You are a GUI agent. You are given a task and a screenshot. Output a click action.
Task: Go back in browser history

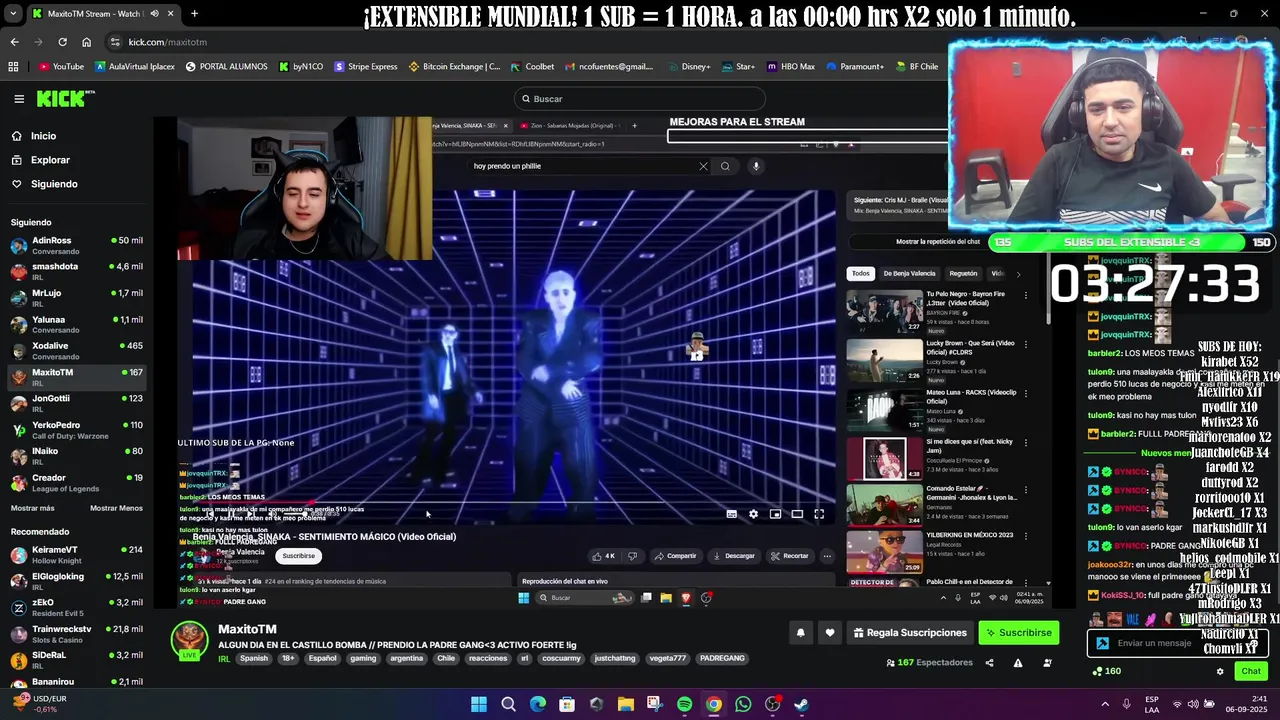[x=14, y=42]
